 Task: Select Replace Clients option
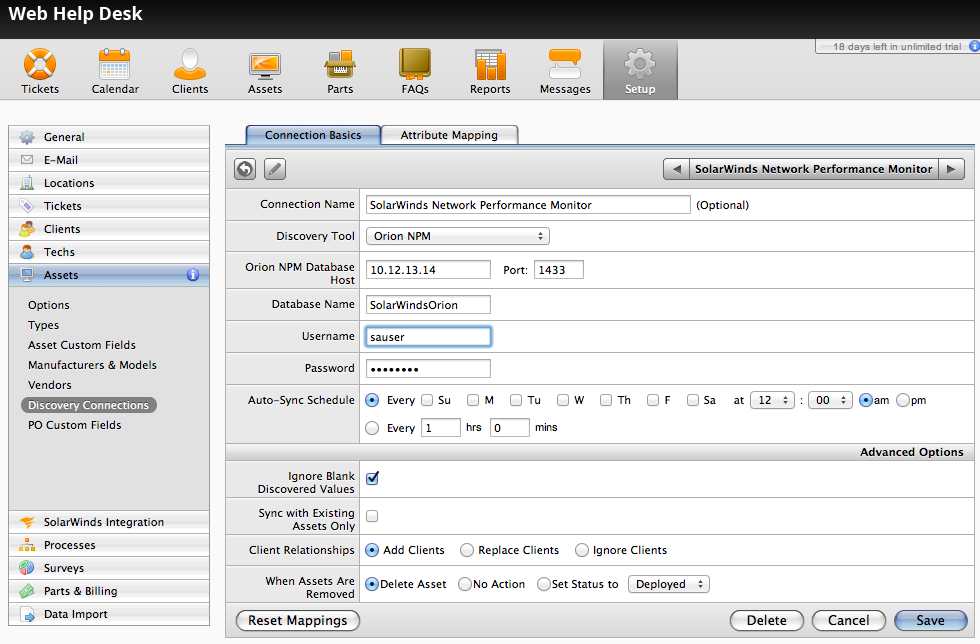point(467,550)
